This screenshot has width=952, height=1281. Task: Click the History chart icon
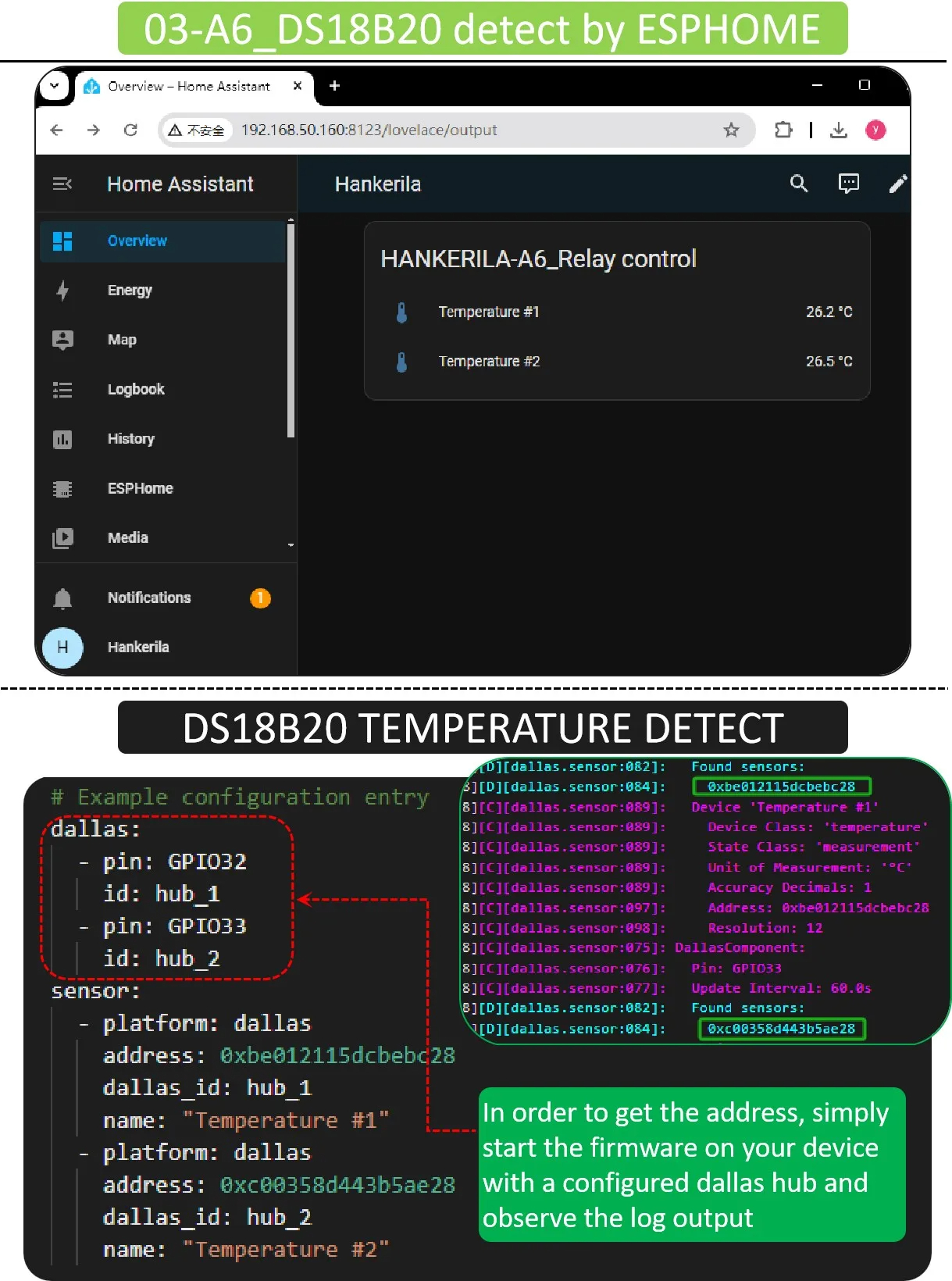62,440
